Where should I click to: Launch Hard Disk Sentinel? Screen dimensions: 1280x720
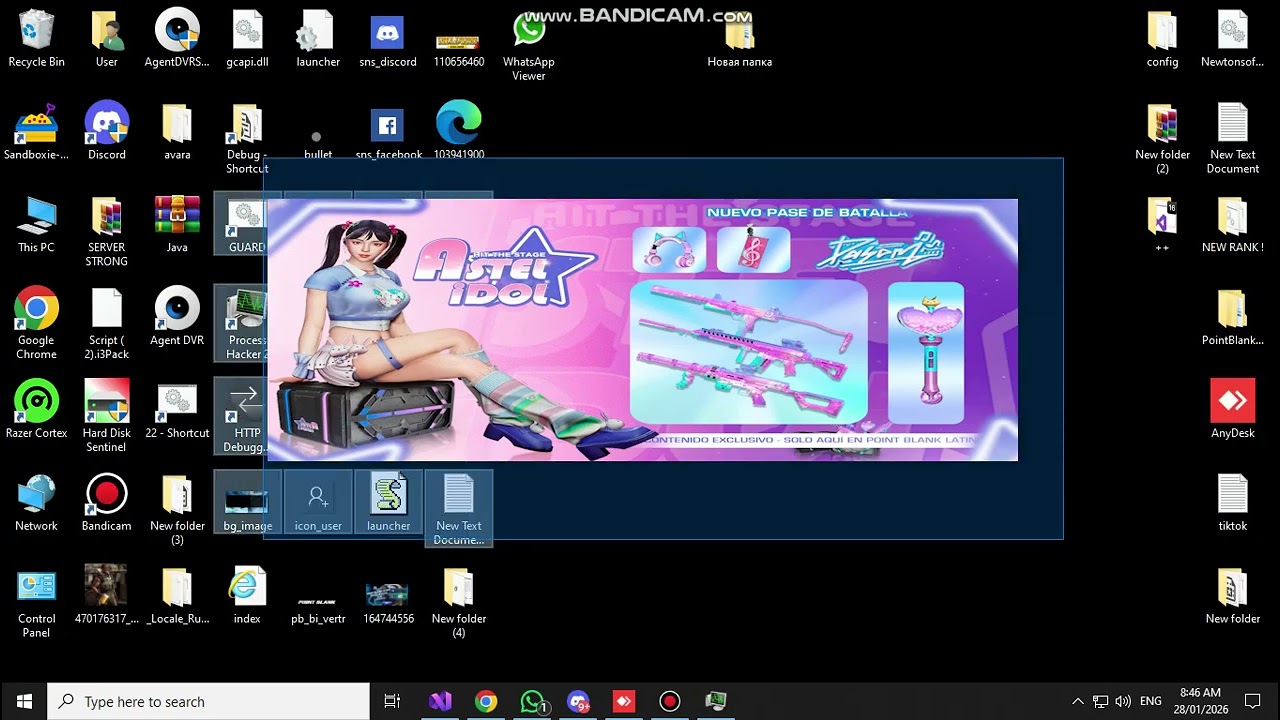pyautogui.click(x=106, y=418)
